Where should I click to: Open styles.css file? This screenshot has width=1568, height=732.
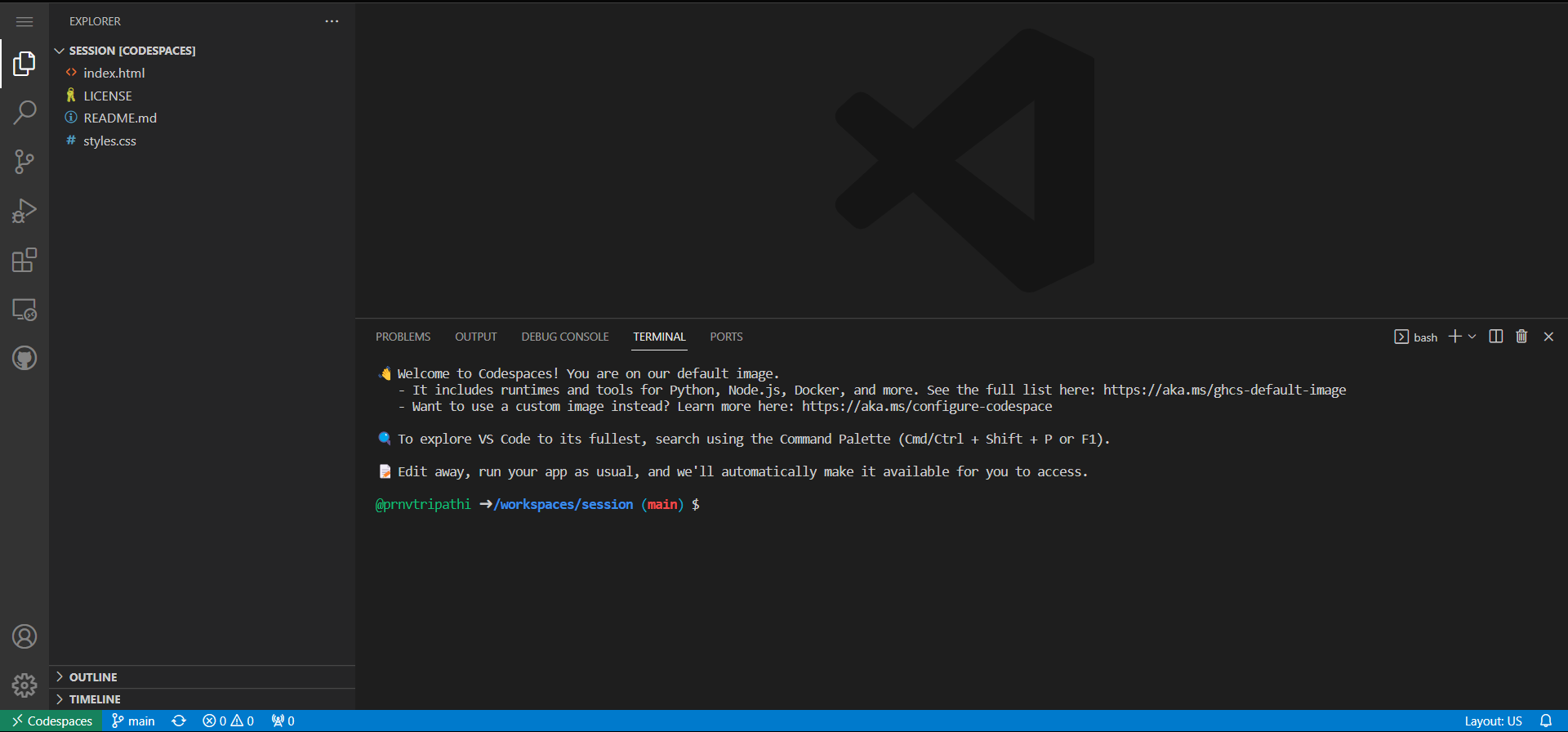pyautogui.click(x=203, y=141)
